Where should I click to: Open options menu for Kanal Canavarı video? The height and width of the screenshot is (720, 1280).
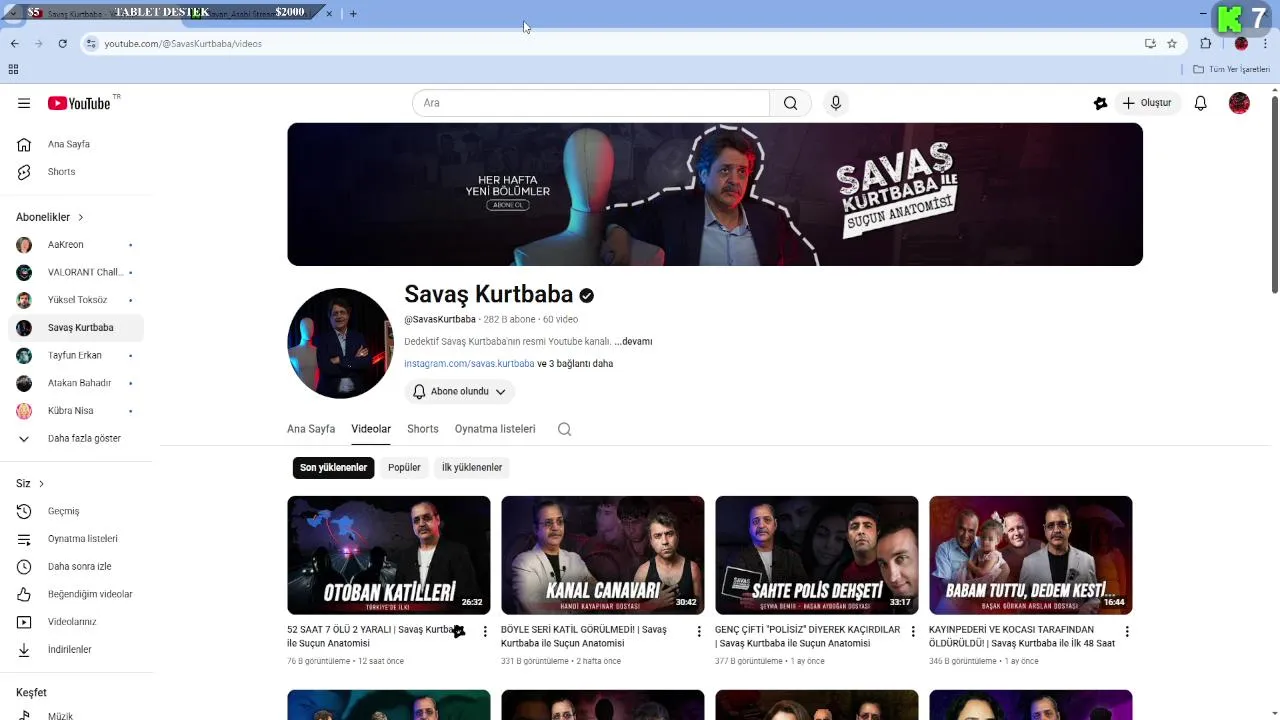click(699, 631)
